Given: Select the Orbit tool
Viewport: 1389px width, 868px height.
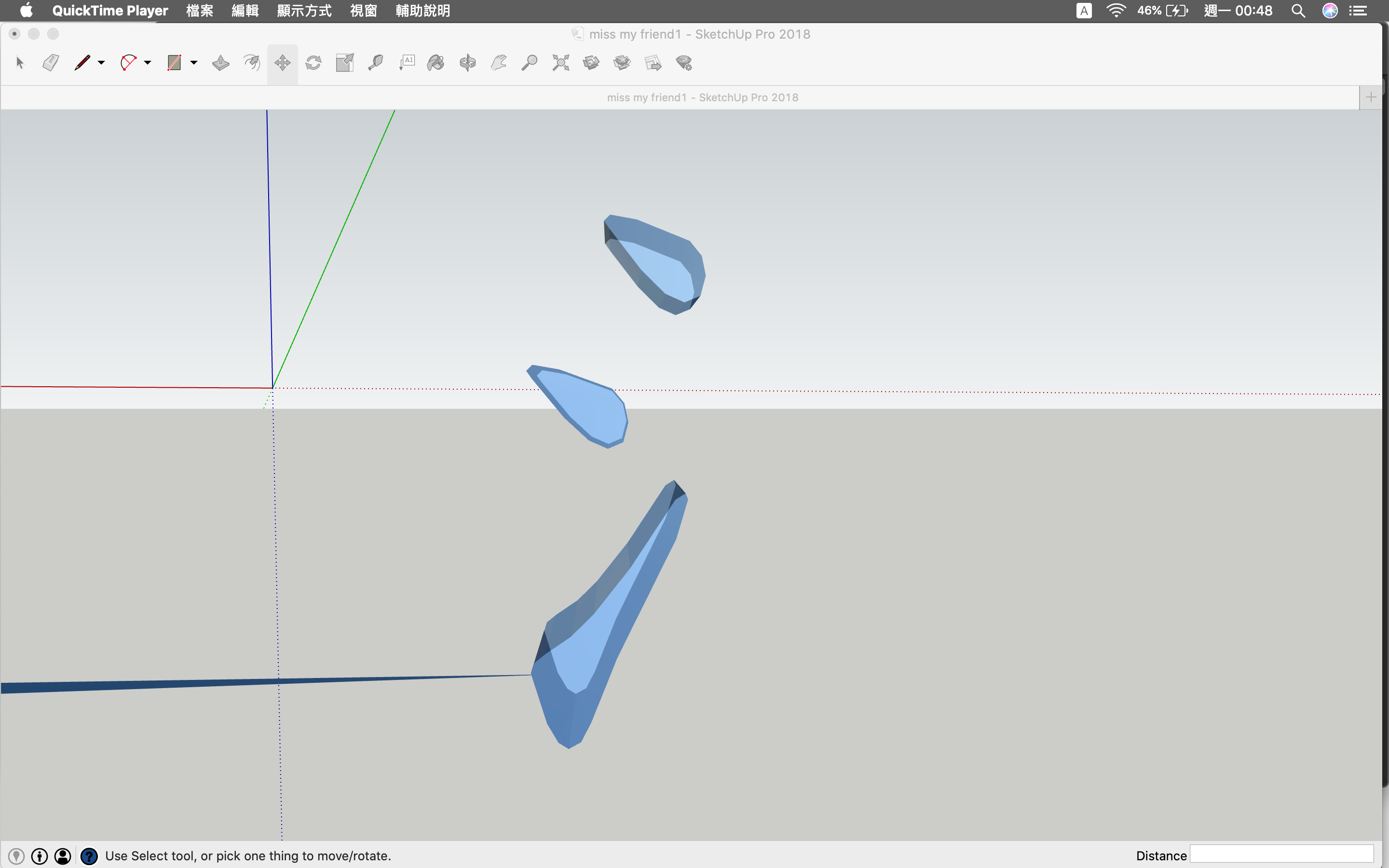Looking at the screenshot, I should coord(468,63).
